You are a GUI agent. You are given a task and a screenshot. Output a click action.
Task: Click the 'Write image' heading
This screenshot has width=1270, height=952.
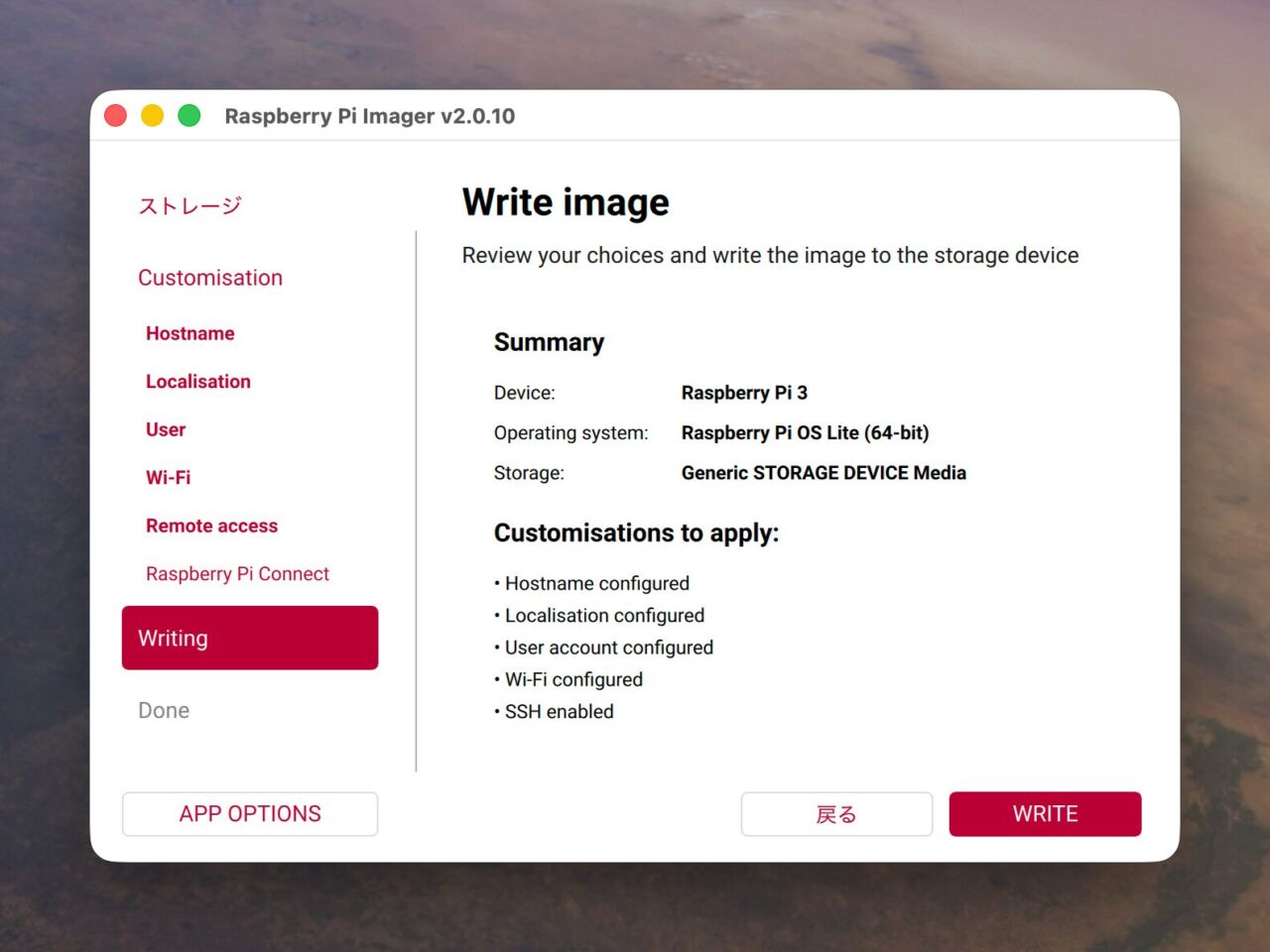(x=566, y=202)
